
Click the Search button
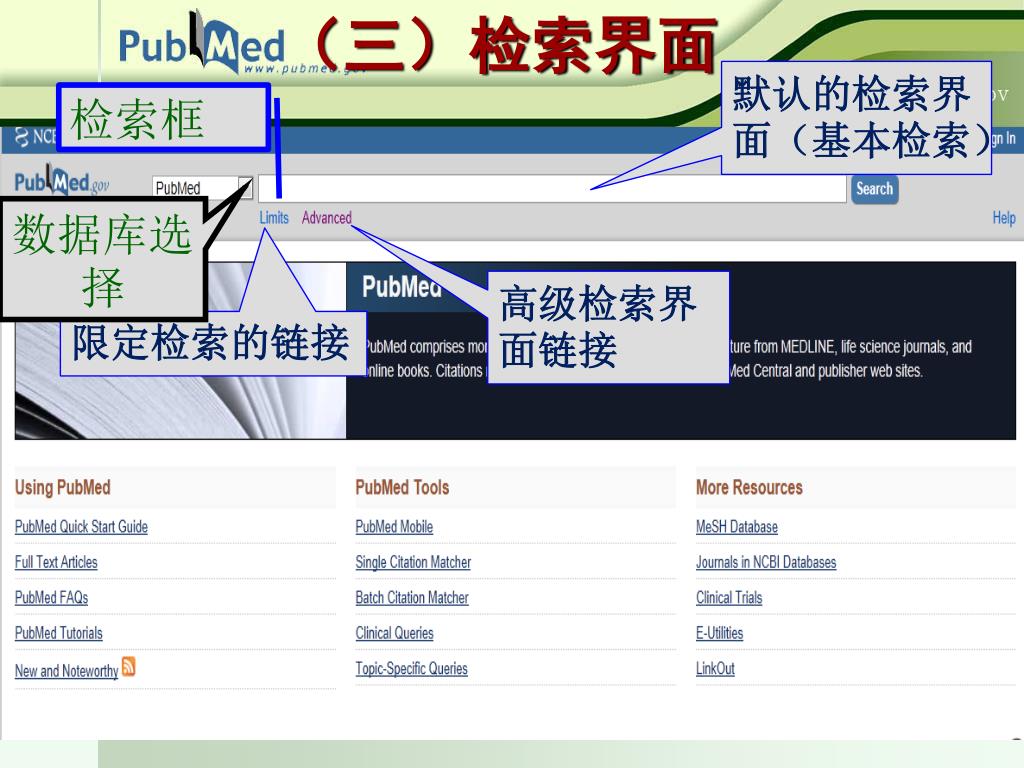point(874,189)
